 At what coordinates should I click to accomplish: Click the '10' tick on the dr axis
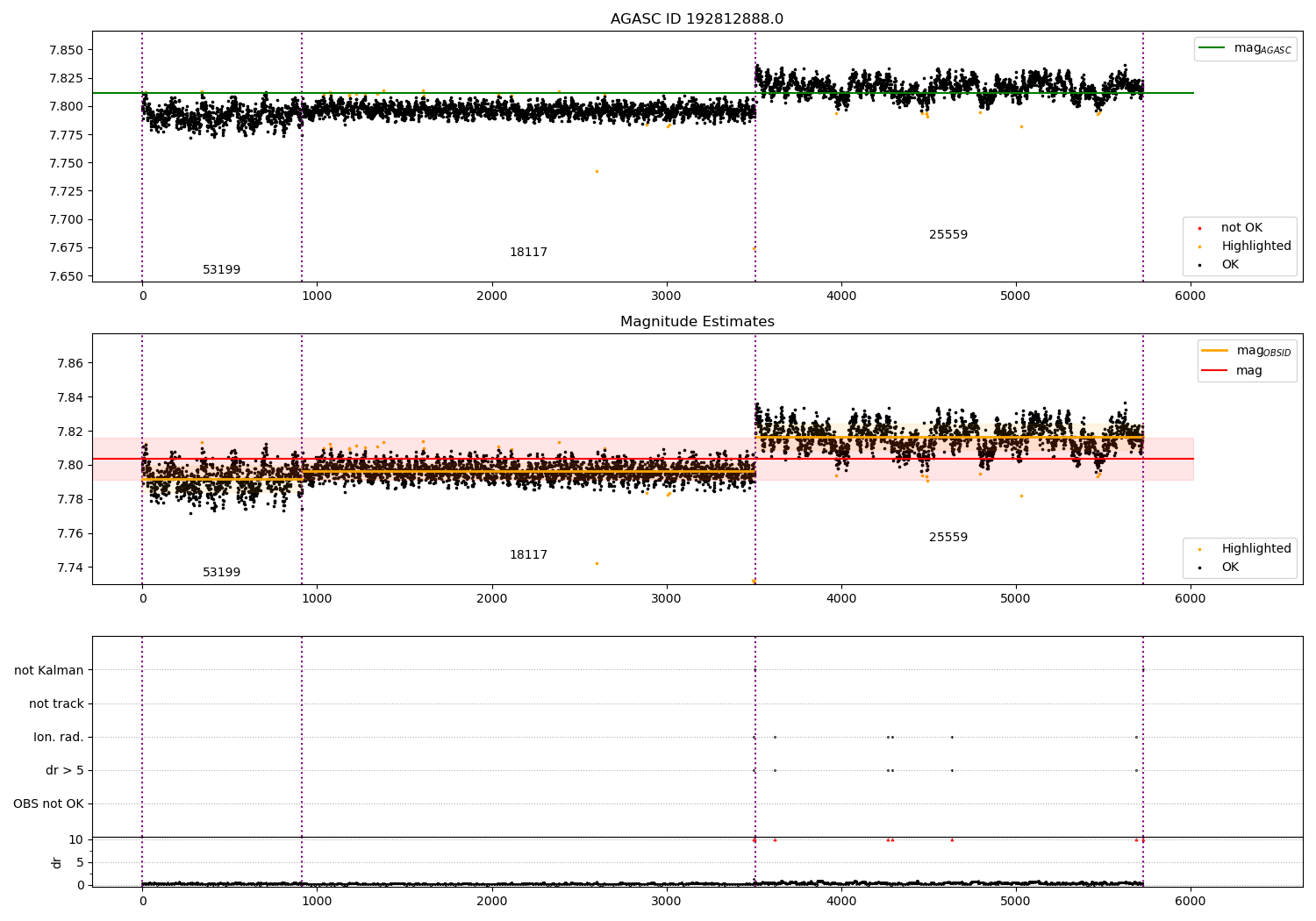pyautogui.click(x=76, y=840)
